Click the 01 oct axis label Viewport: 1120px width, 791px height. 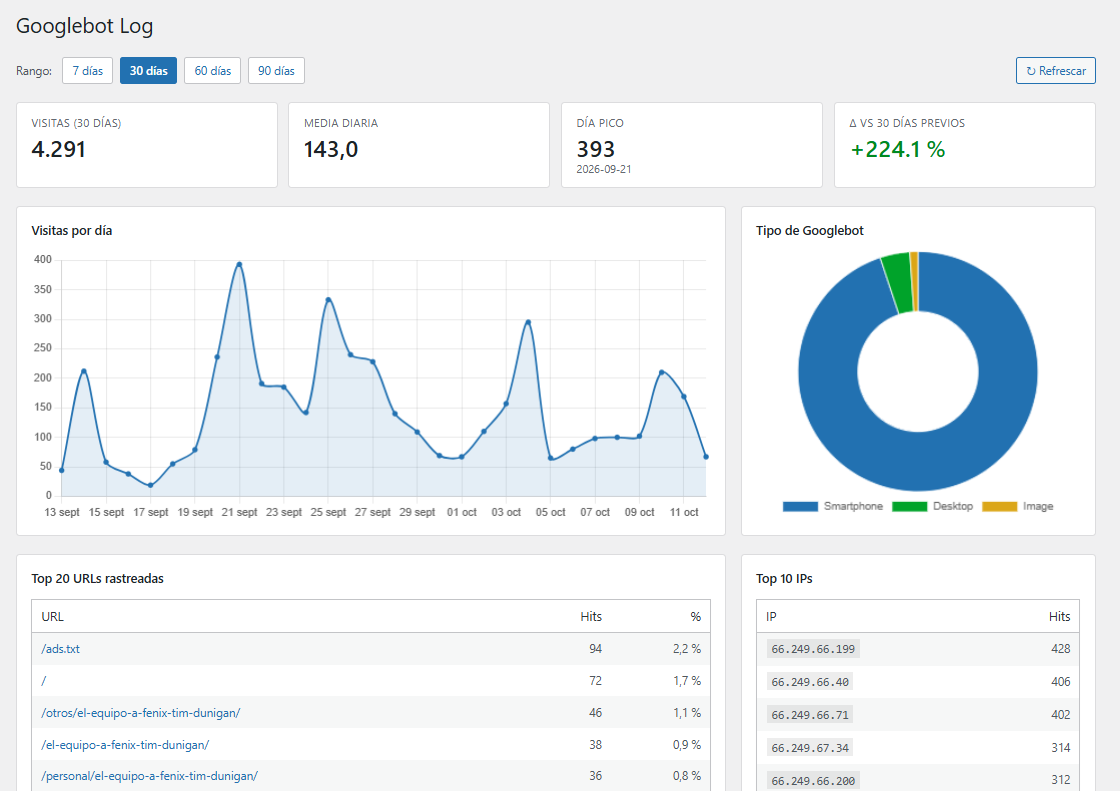[x=461, y=512]
